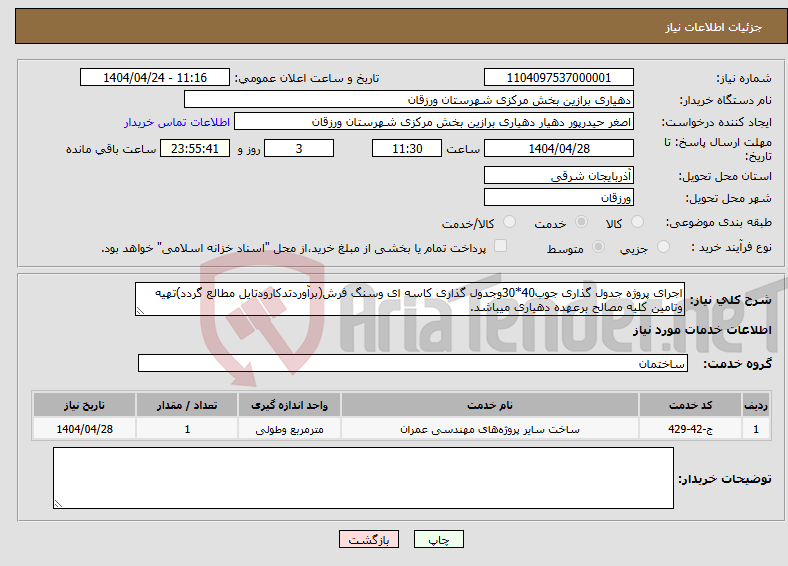Screen dimensions: 788x566
Task: Click delivery province field آذربایجان شرقی
Action: point(559,175)
